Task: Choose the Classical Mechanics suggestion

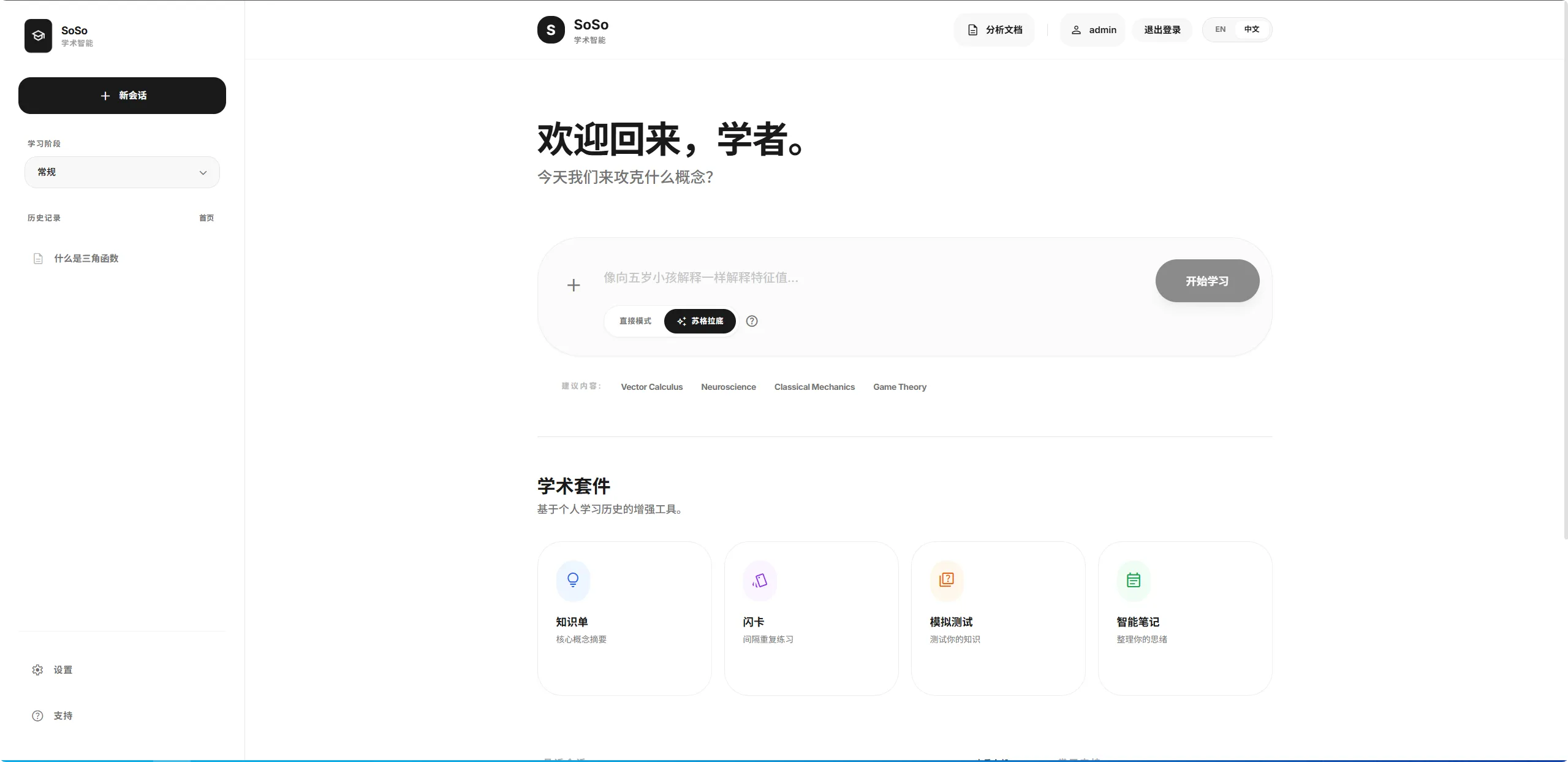Action: point(814,387)
